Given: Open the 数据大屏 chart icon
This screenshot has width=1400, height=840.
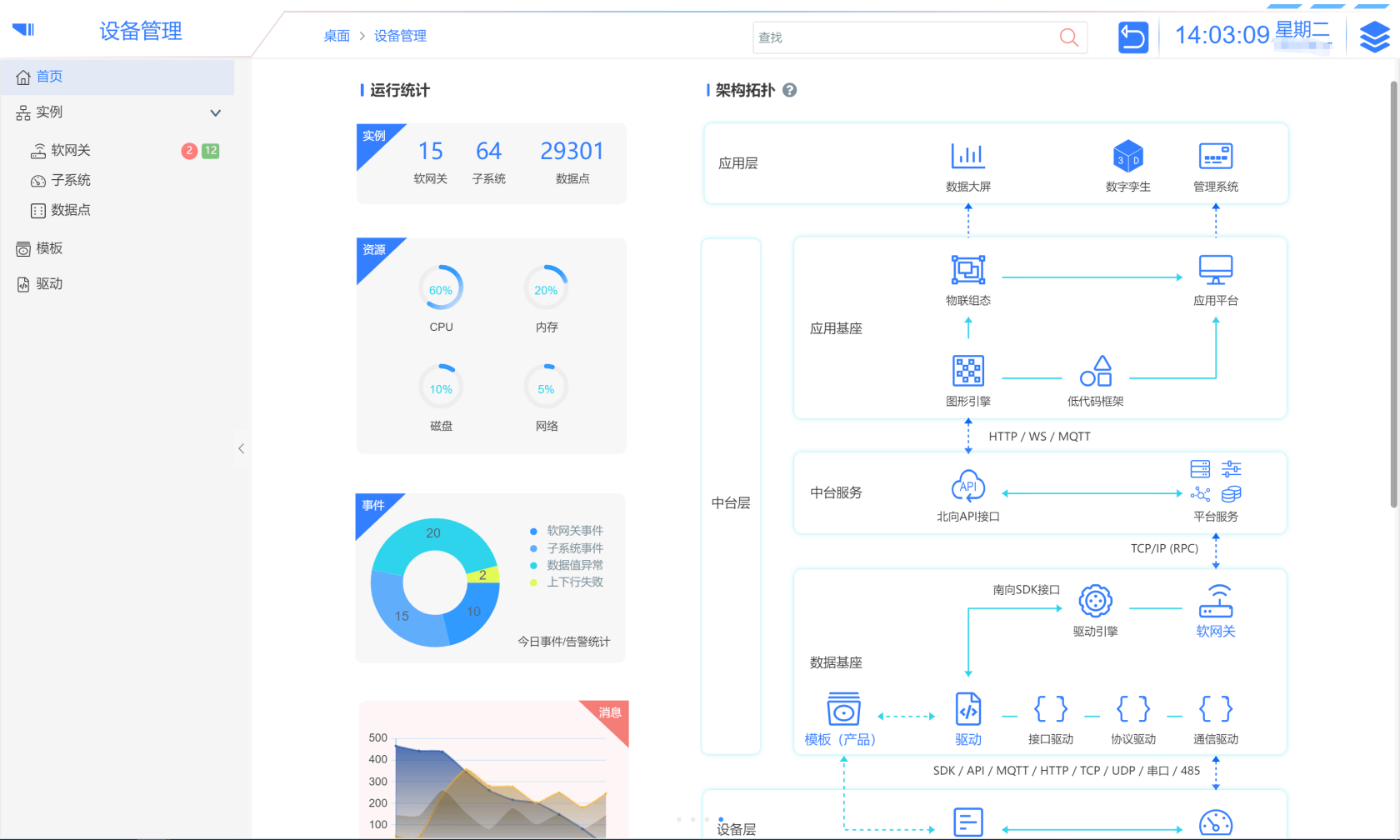Looking at the screenshot, I should (967, 156).
